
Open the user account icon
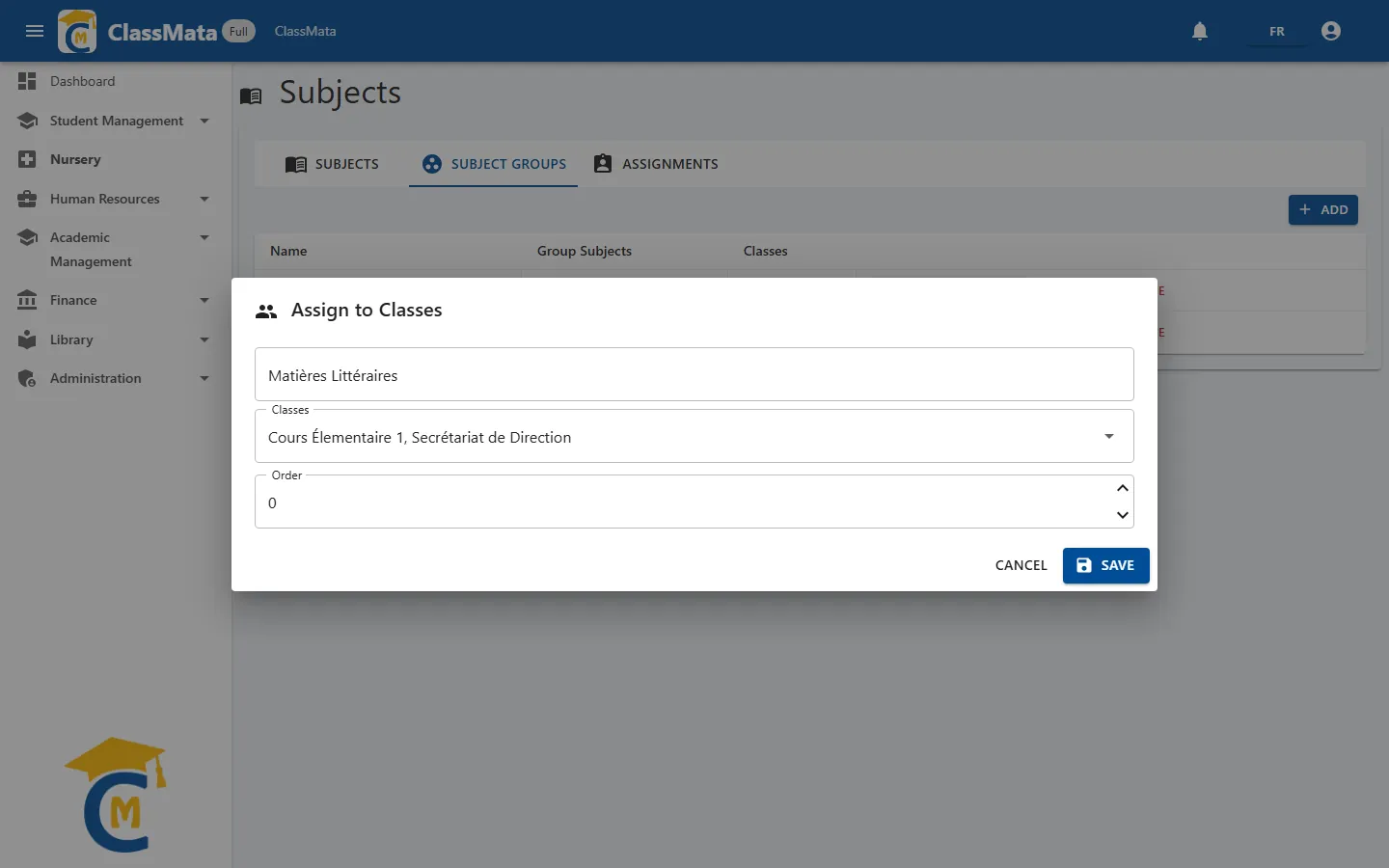coord(1331,31)
